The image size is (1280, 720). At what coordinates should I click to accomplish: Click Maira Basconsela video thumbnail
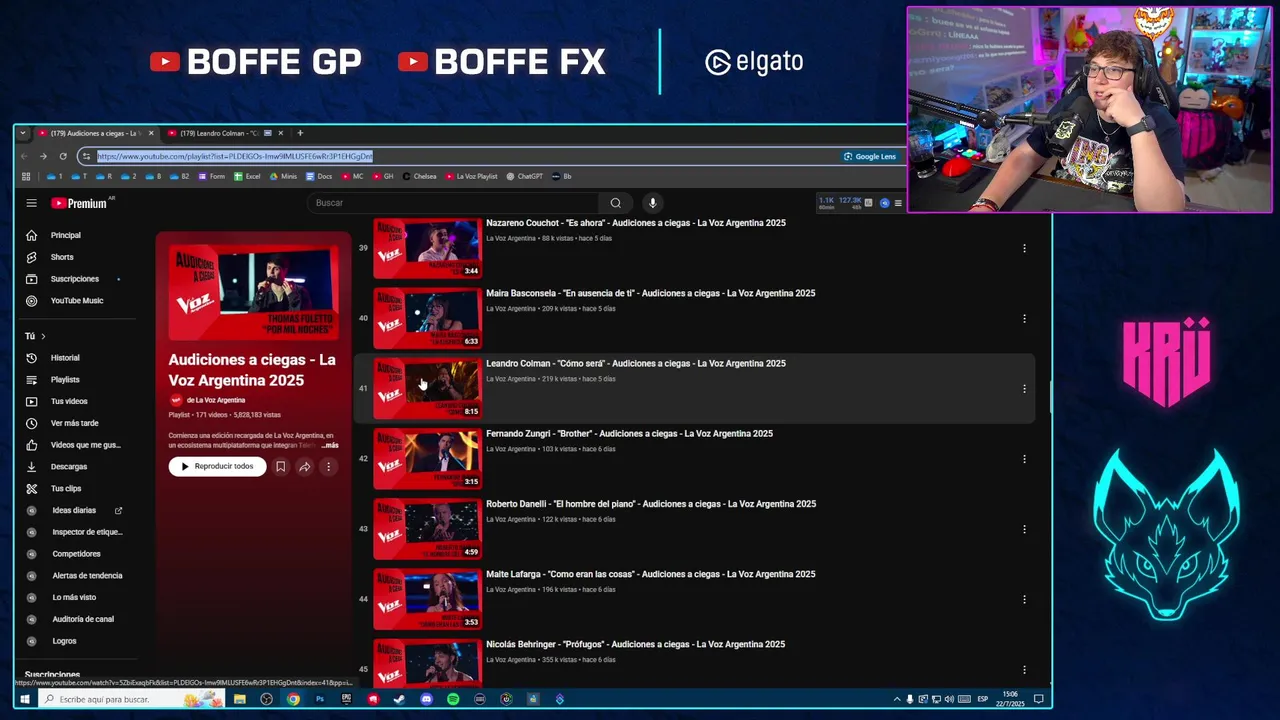point(427,318)
